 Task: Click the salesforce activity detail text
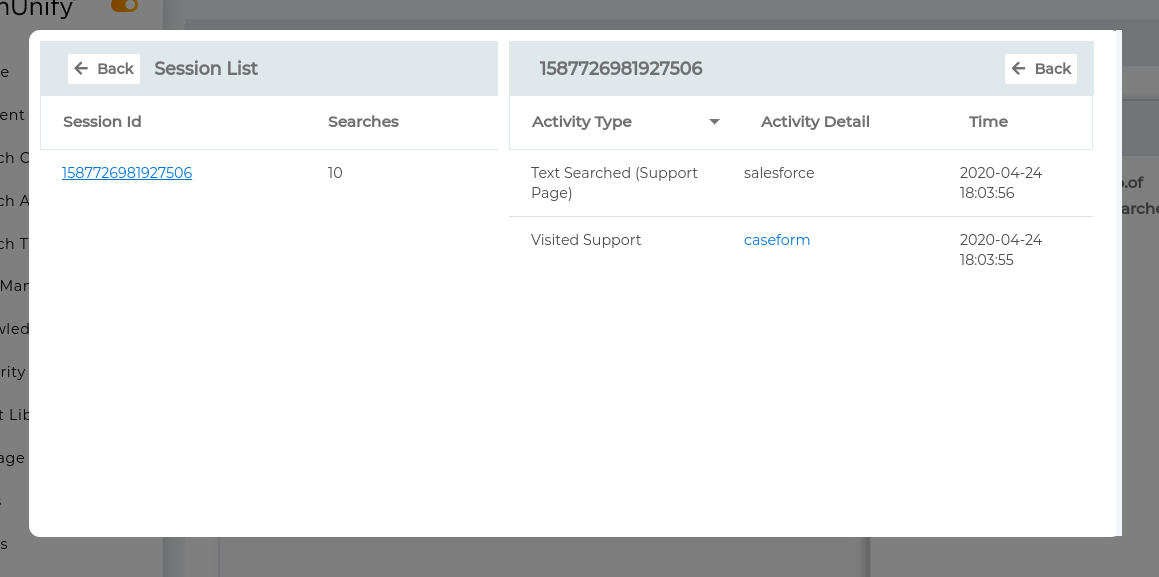[779, 173]
